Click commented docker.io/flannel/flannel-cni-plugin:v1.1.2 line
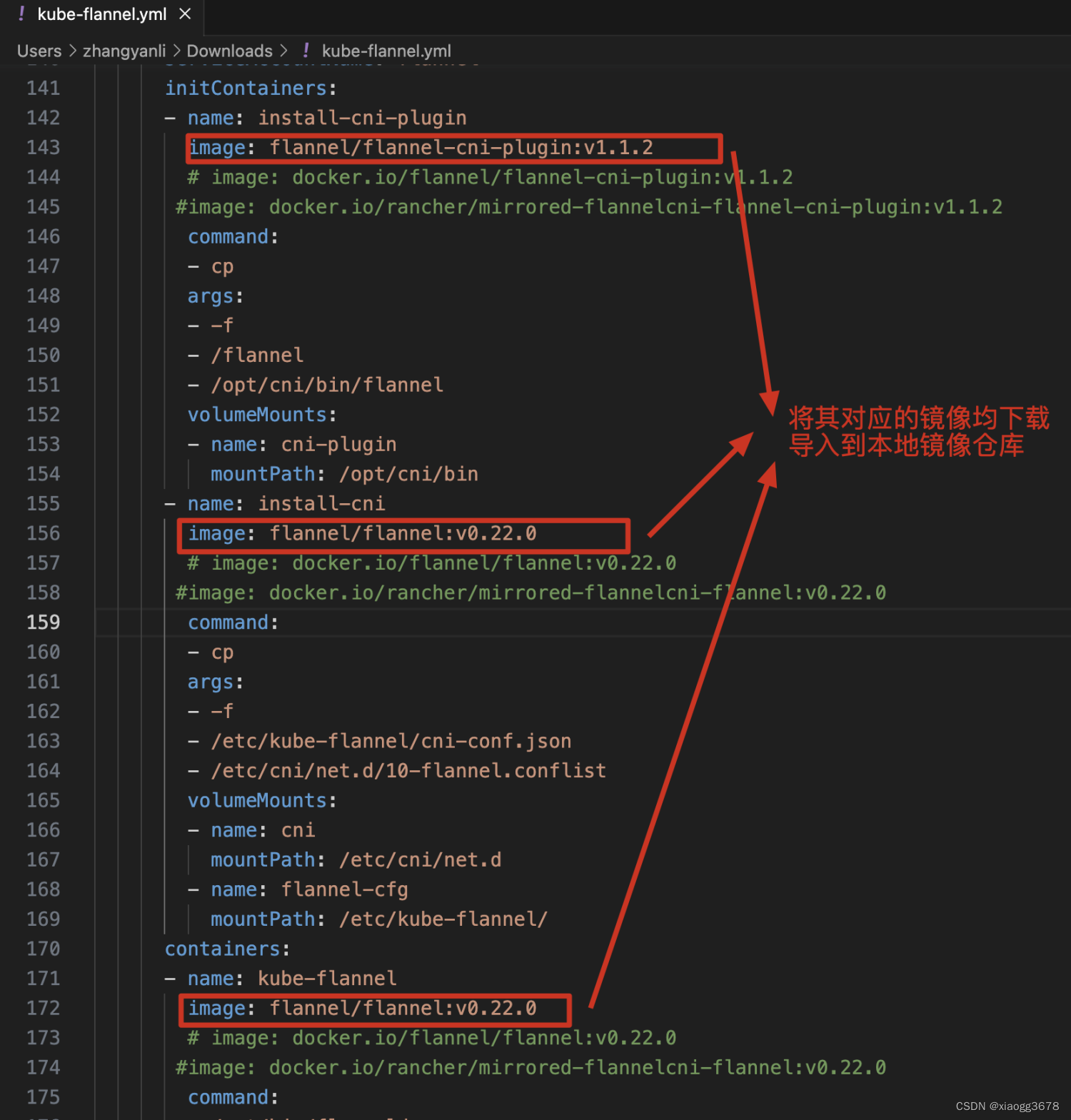1071x1120 pixels. [x=490, y=178]
